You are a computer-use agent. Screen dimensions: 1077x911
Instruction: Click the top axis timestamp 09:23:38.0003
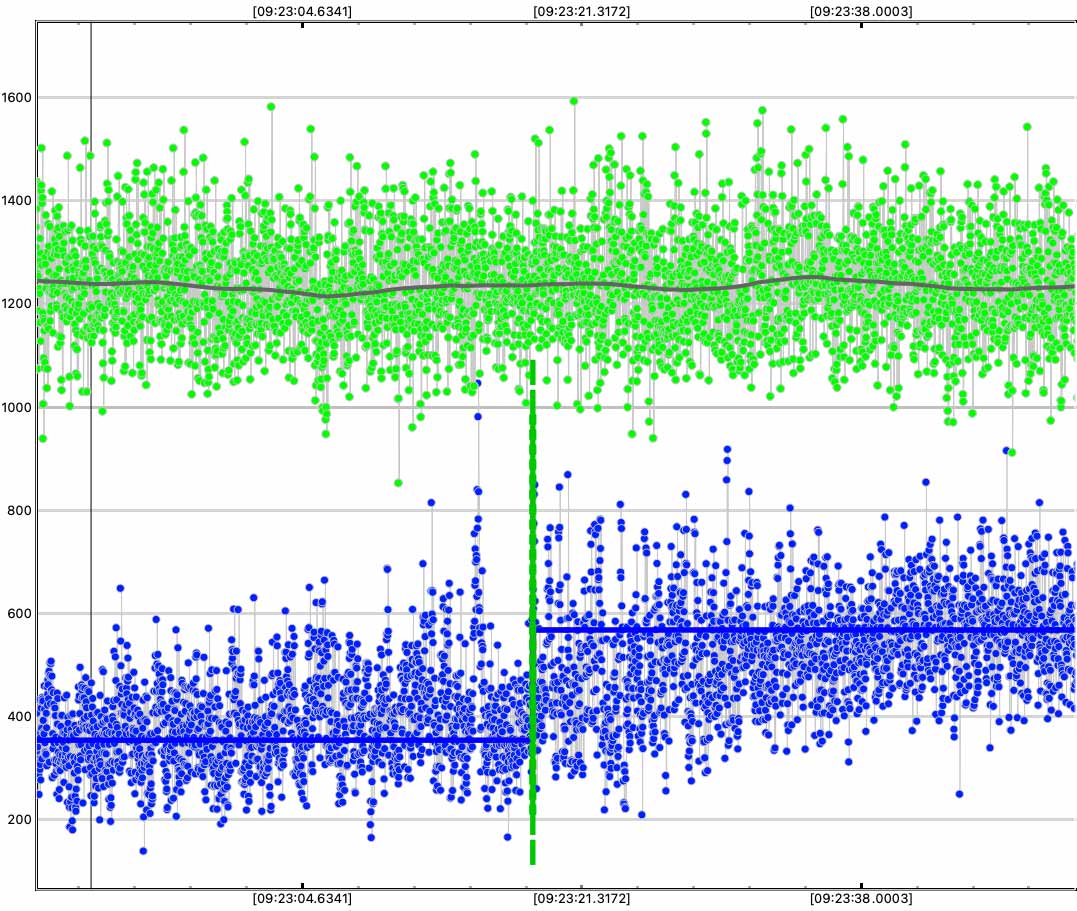[861, 11]
